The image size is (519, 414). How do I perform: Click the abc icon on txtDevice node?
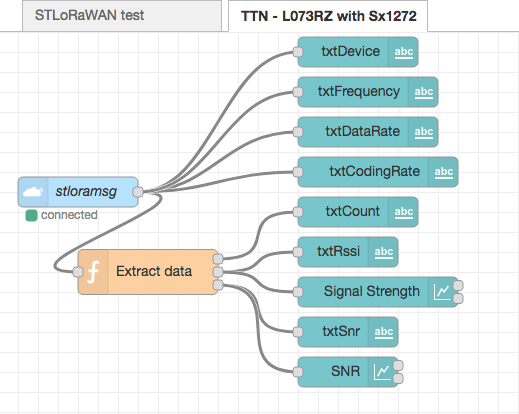click(x=404, y=52)
